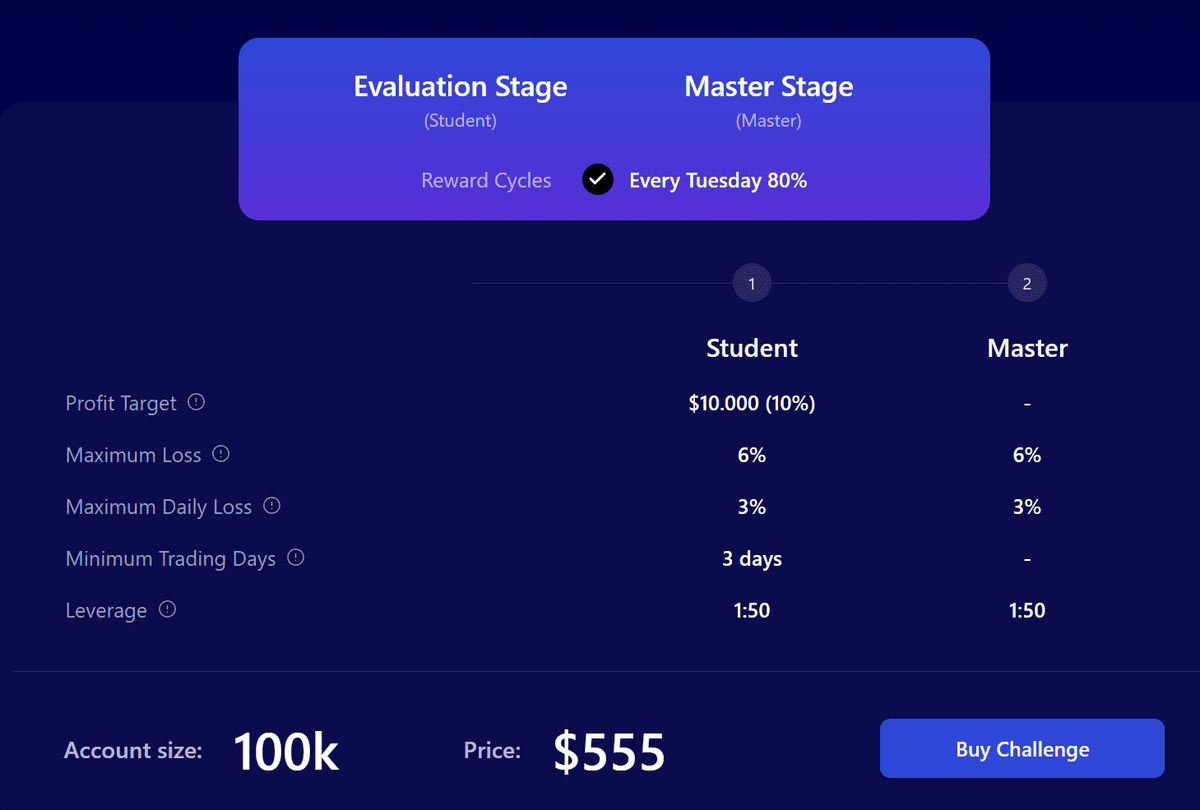Click the Maximum Daily Loss info icon
This screenshot has height=810, width=1200.
(272, 506)
